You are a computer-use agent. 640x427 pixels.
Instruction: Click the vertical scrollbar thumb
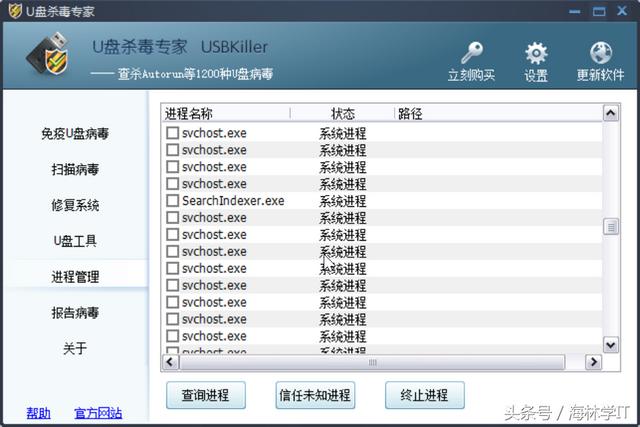(611, 227)
